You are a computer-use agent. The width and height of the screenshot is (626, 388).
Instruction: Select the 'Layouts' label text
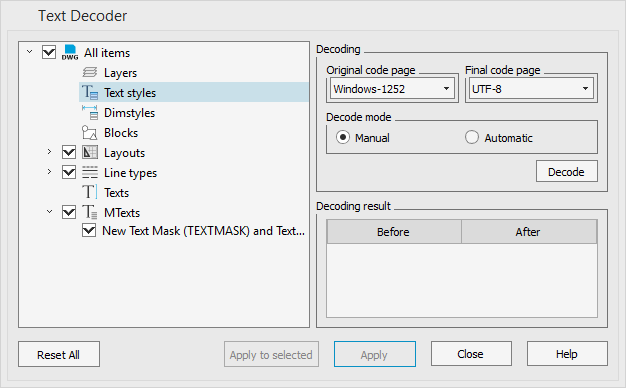click(x=124, y=153)
